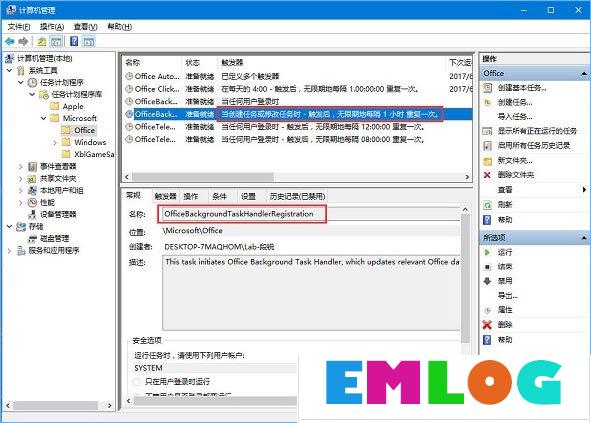The height and width of the screenshot is (423, 591).
Task: Select 磁盘管理 in the tree
Action: coord(54,239)
